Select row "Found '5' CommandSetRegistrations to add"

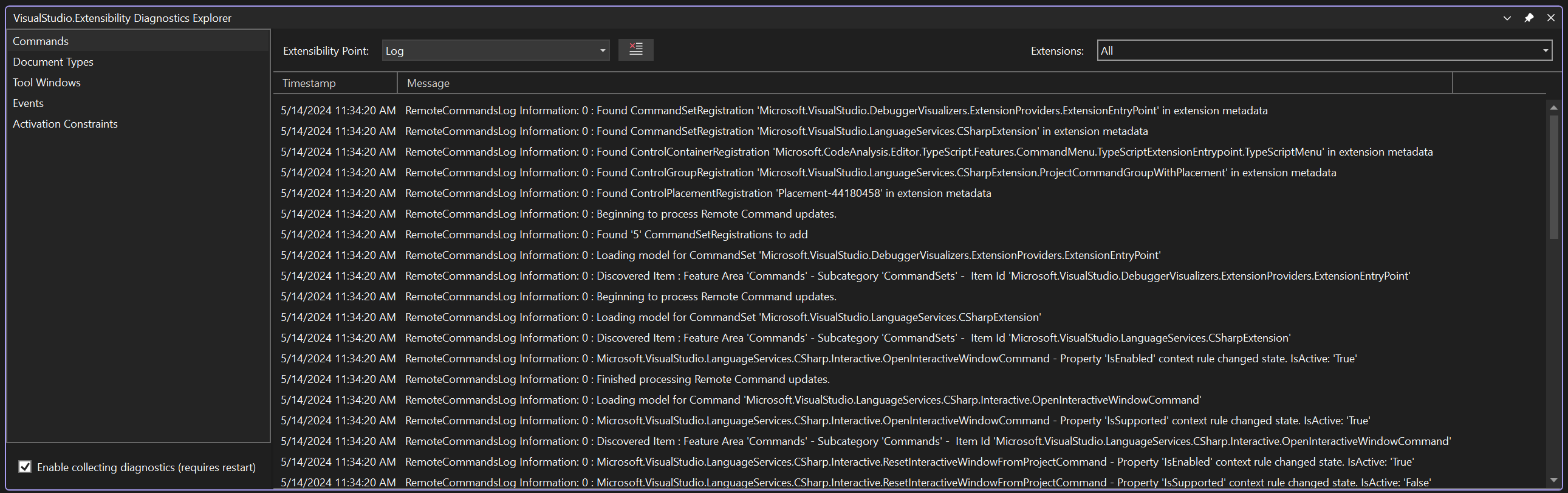click(909, 235)
